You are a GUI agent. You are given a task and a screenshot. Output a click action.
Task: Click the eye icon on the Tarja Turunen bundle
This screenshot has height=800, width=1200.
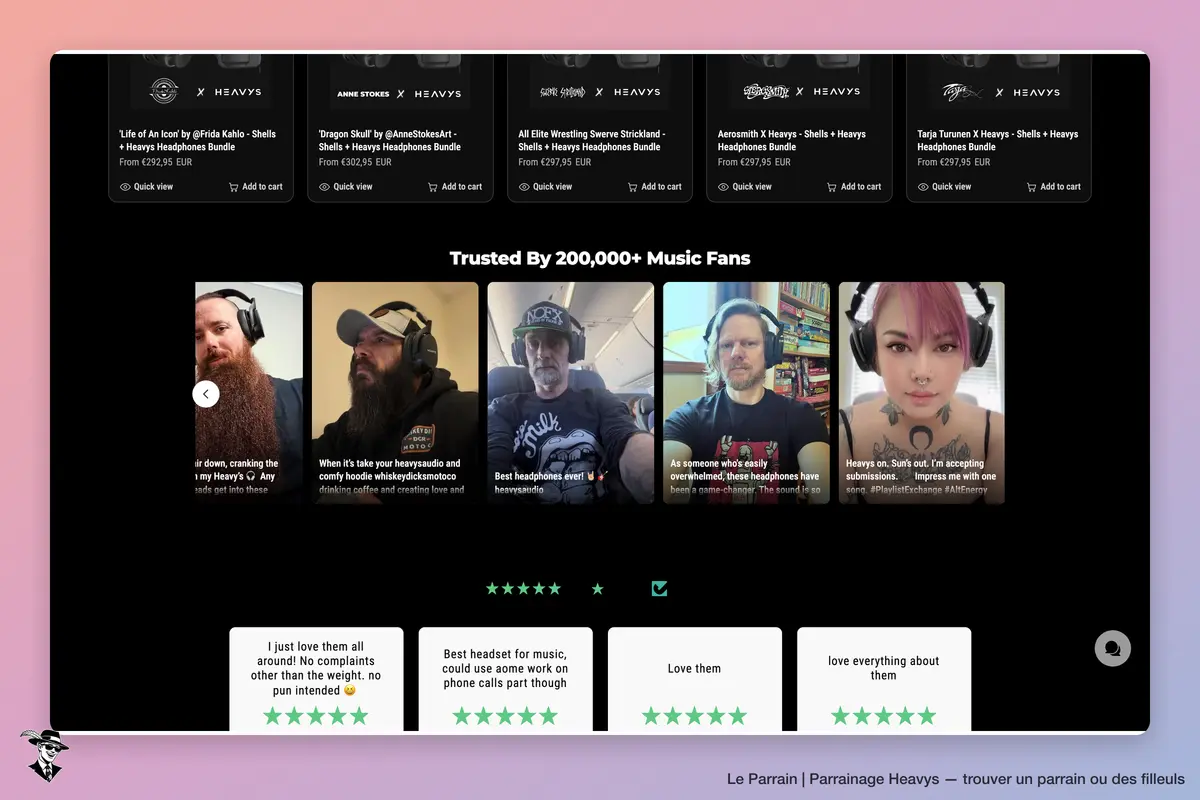click(x=923, y=187)
